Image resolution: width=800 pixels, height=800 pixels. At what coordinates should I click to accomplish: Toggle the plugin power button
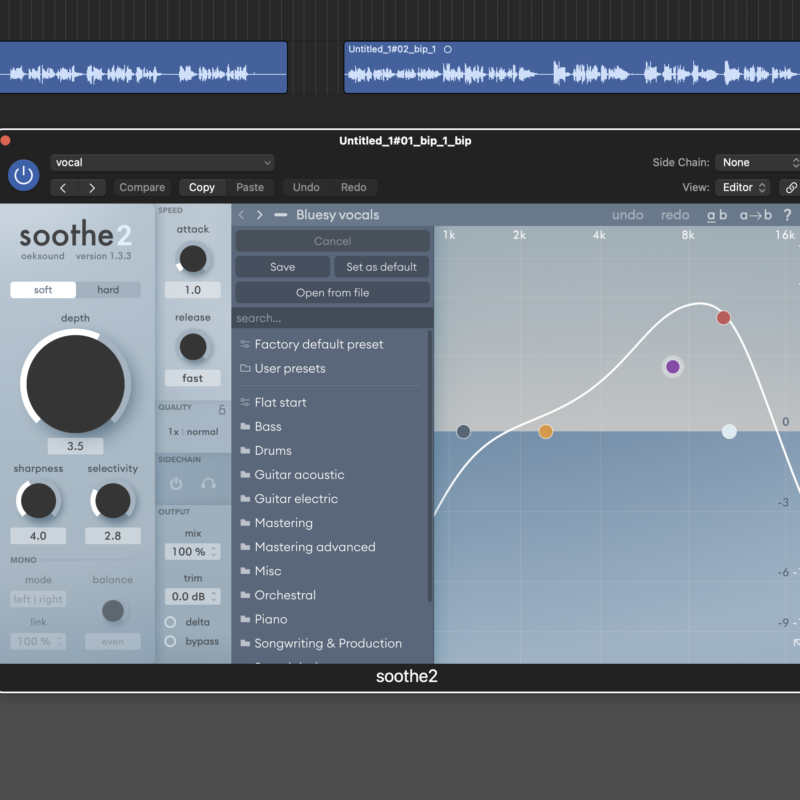tap(24, 175)
